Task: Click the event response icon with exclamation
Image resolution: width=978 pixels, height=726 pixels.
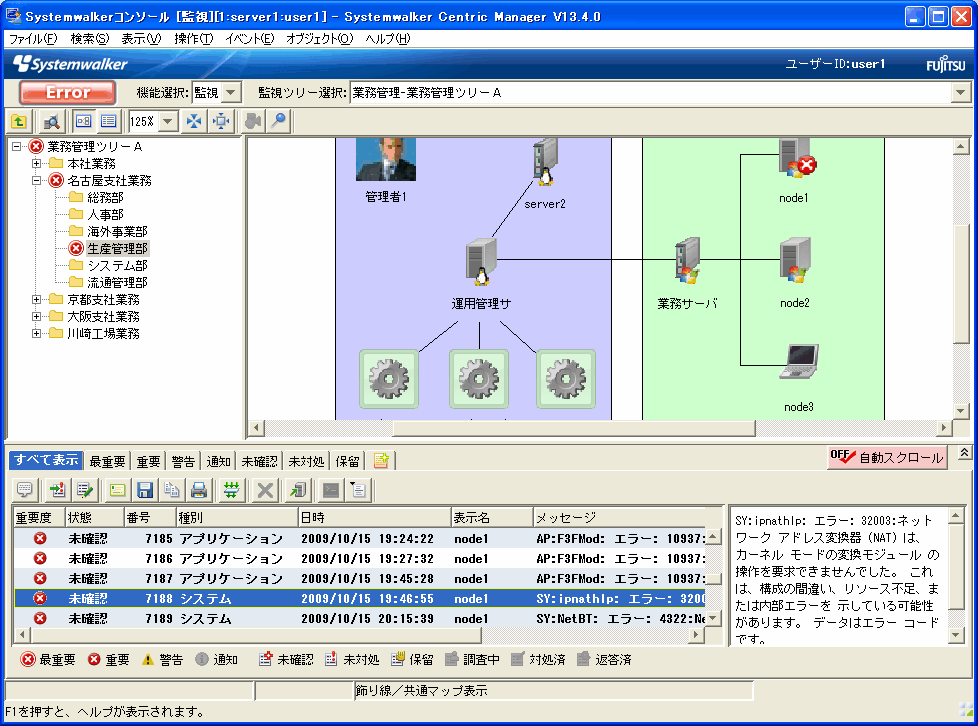Action: tap(58, 490)
